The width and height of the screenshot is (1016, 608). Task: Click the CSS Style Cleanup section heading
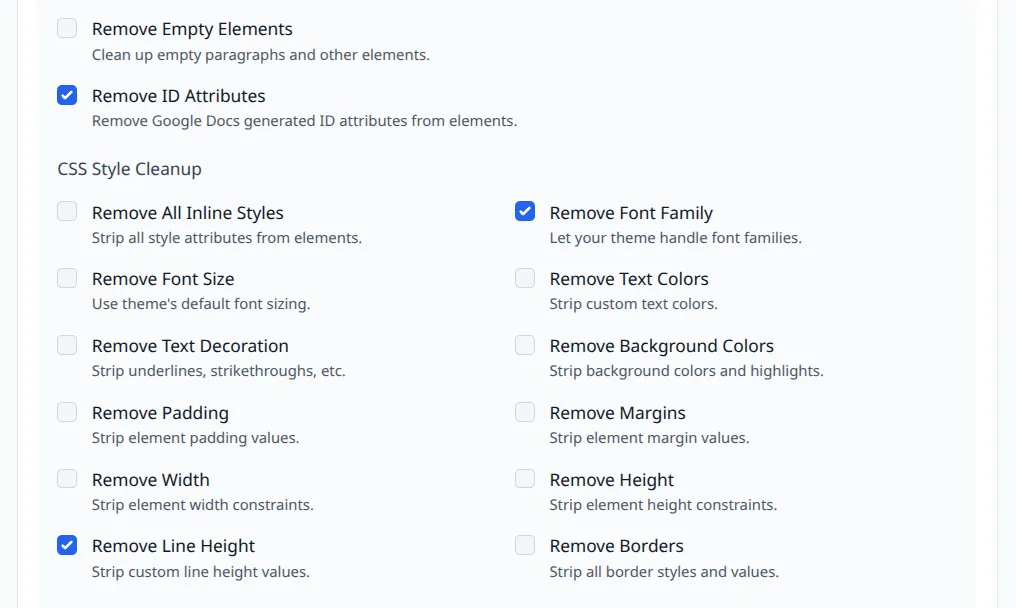[x=129, y=169]
